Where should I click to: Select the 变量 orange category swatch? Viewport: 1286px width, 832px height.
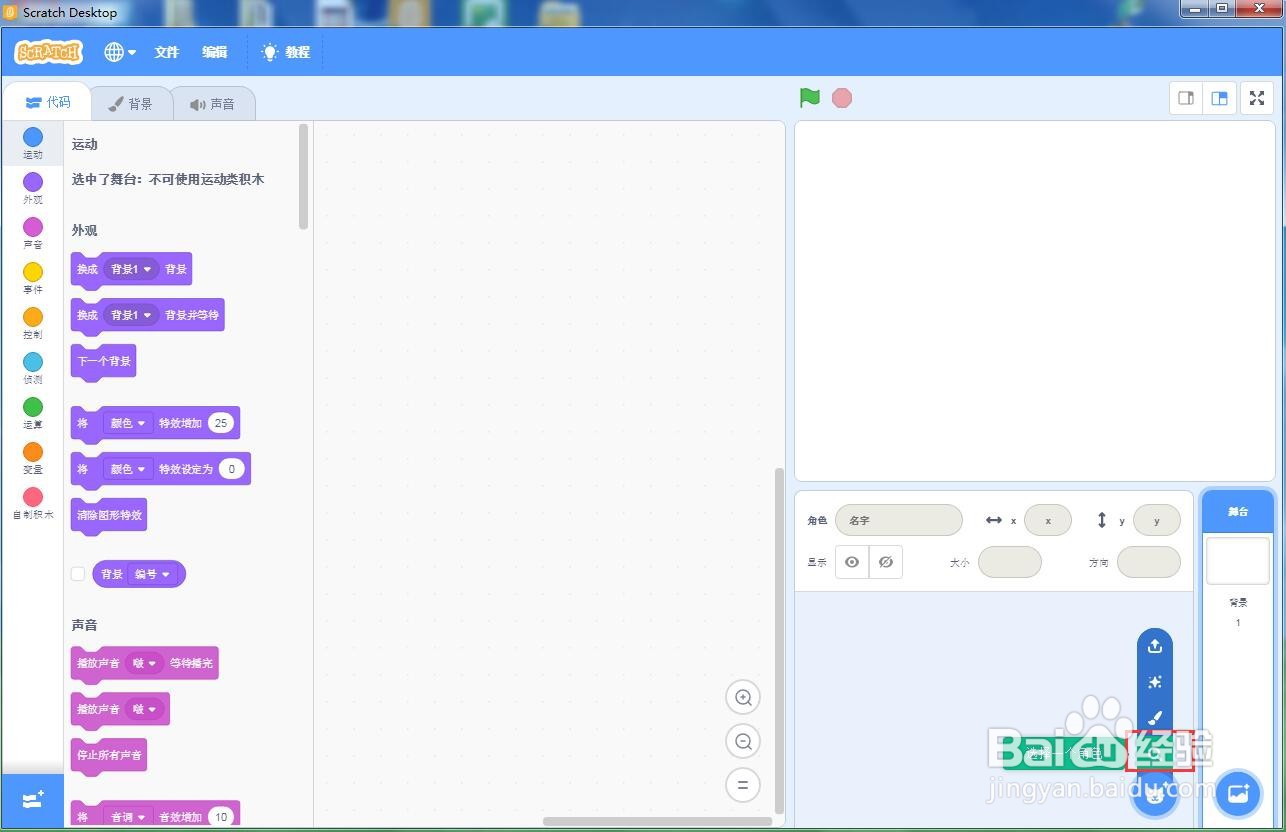[x=33, y=452]
